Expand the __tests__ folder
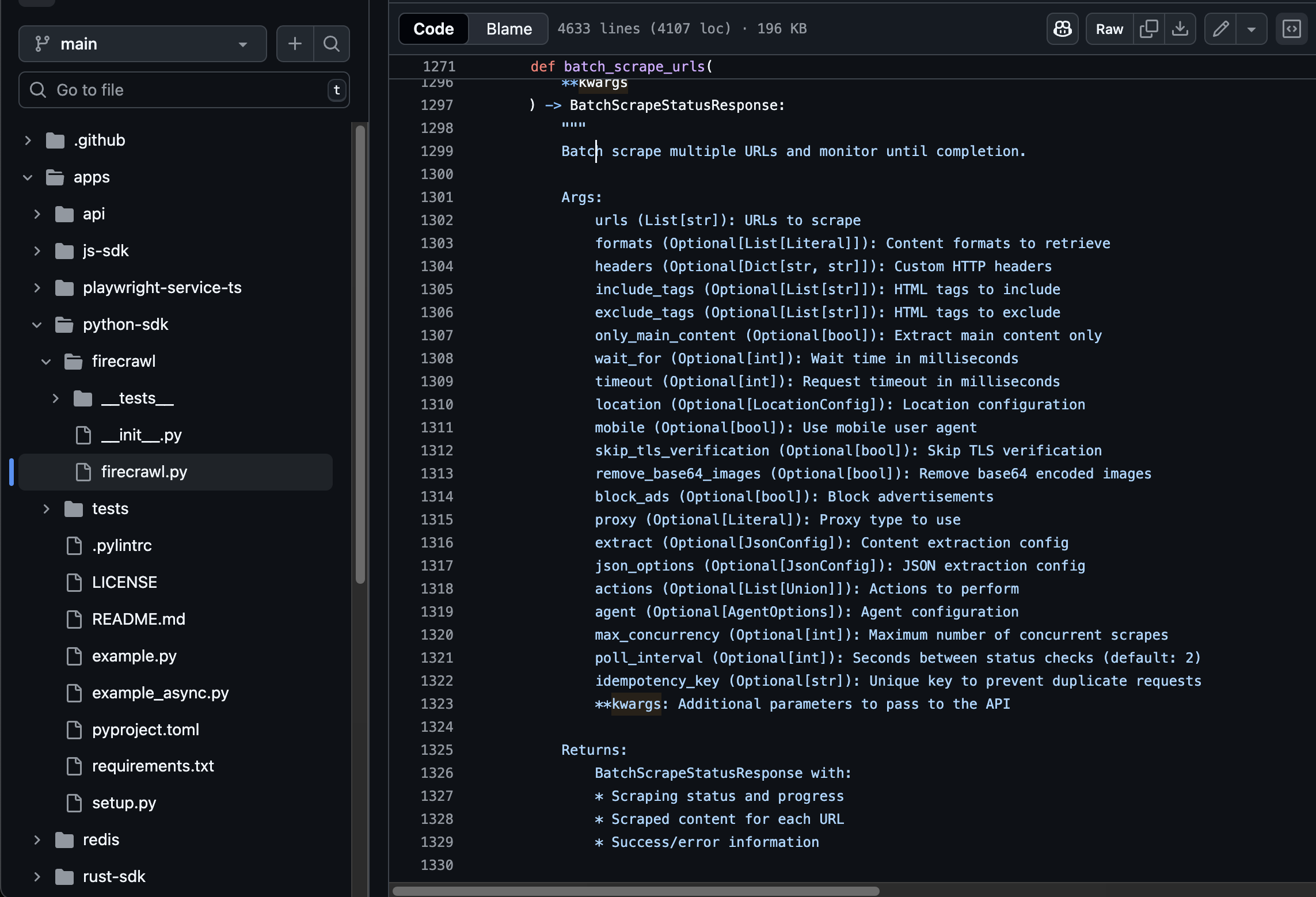This screenshot has height=897, width=1316. point(55,398)
